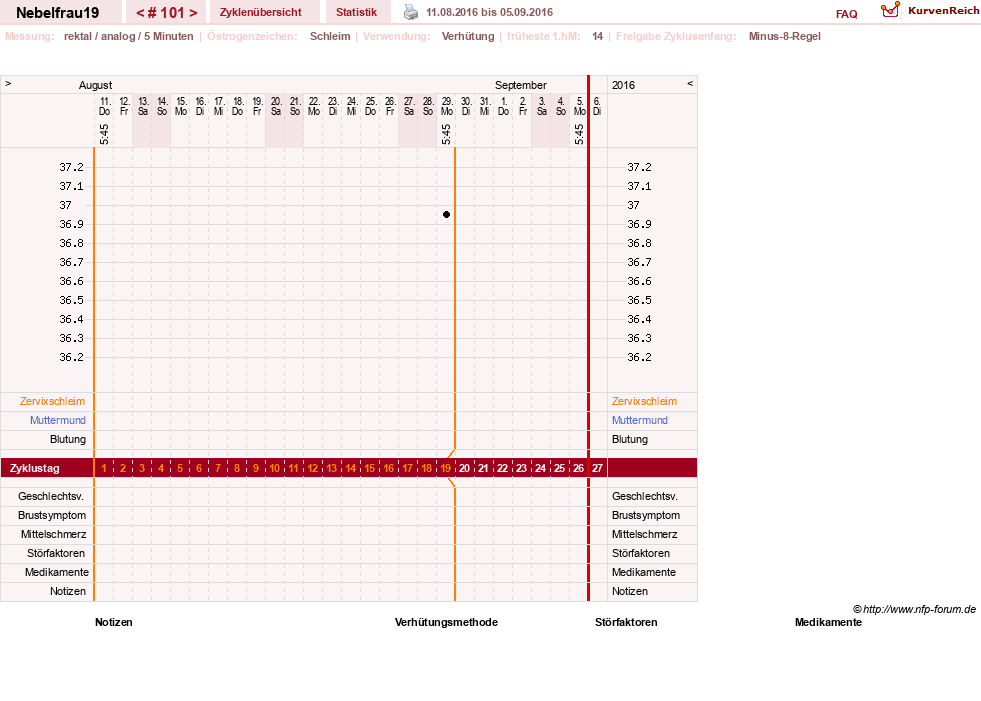Click the left Störfaktoren row label

pyautogui.click(x=56, y=553)
